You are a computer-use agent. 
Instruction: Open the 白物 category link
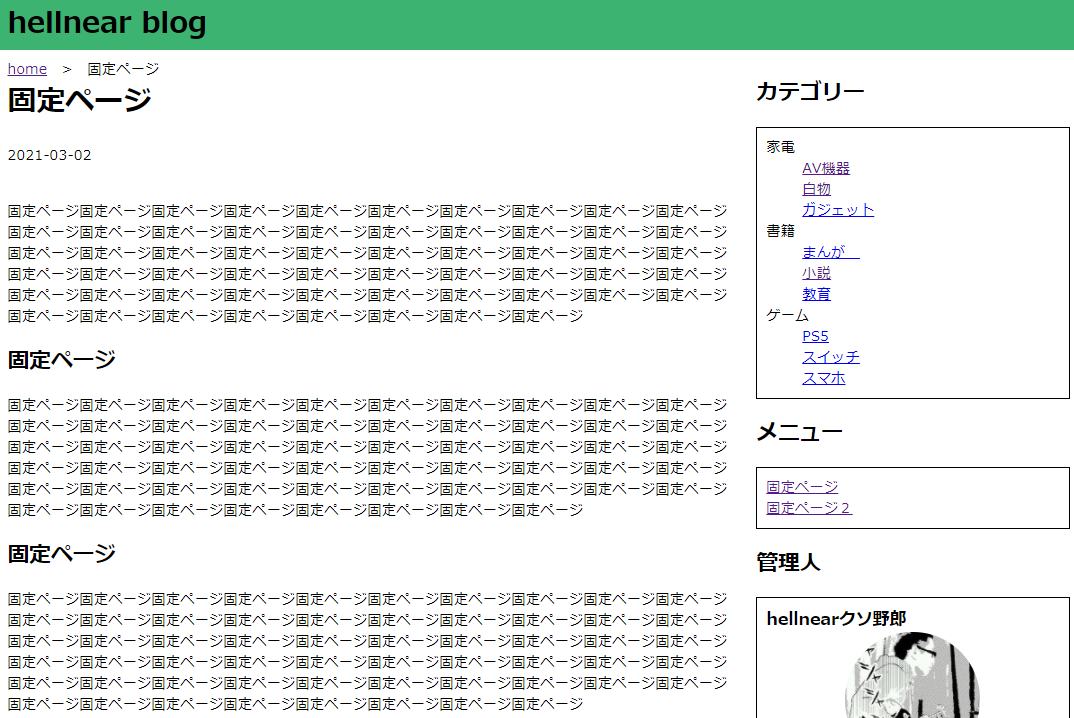pyautogui.click(x=816, y=189)
